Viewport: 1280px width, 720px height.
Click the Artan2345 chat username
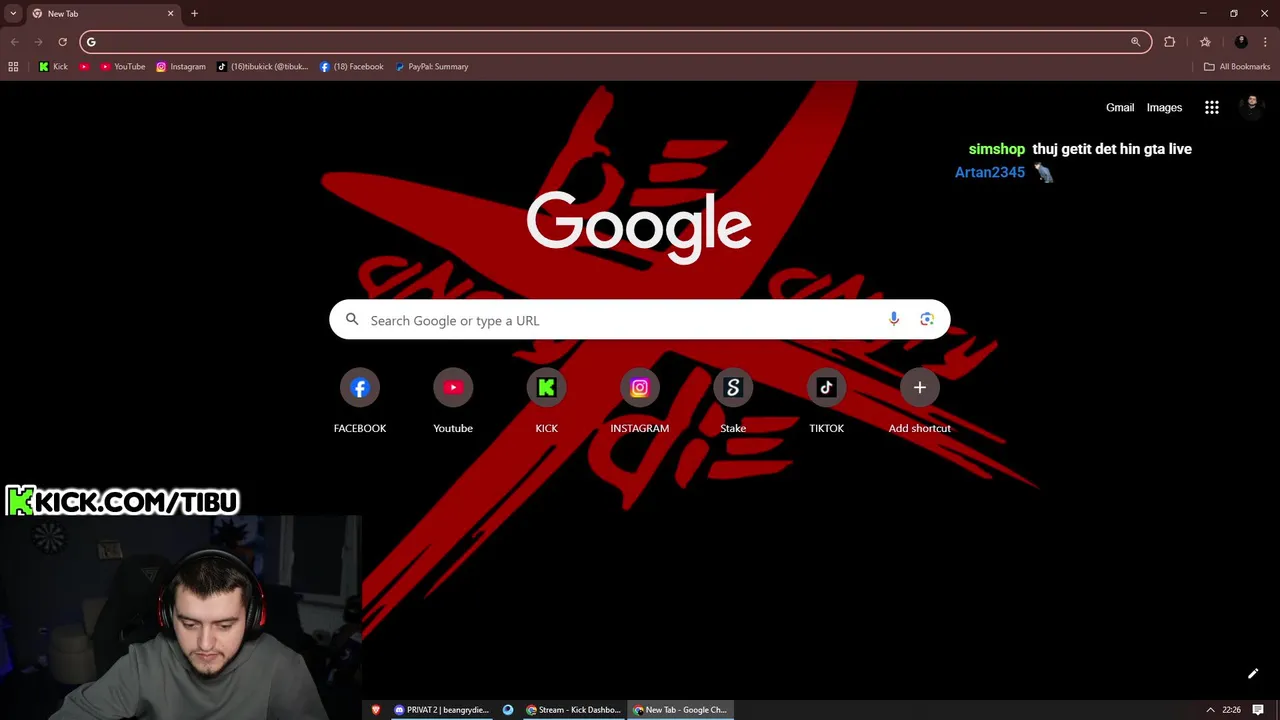[990, 172]
